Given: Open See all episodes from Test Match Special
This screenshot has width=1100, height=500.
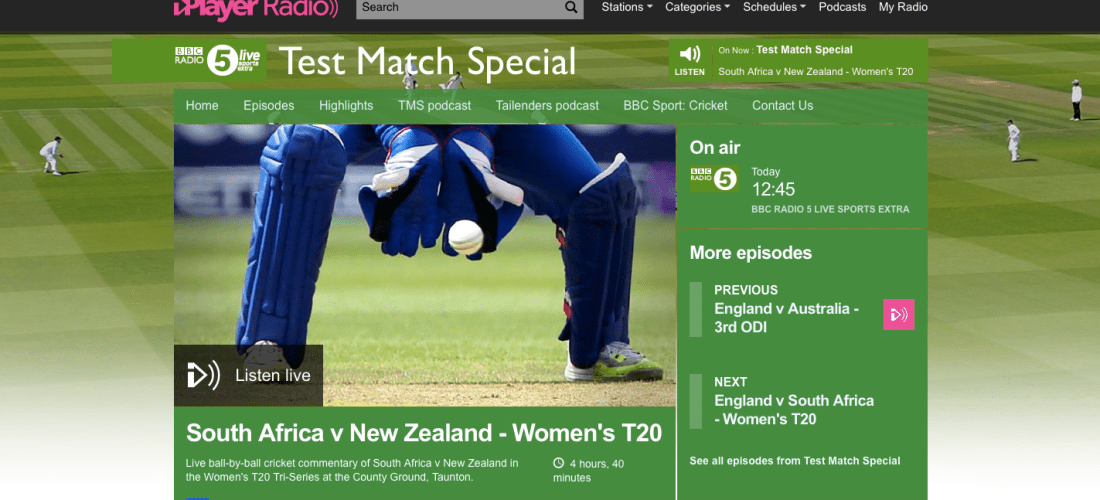Looking at the screenshot, I should pyautogui.click(x=795, y=461).
